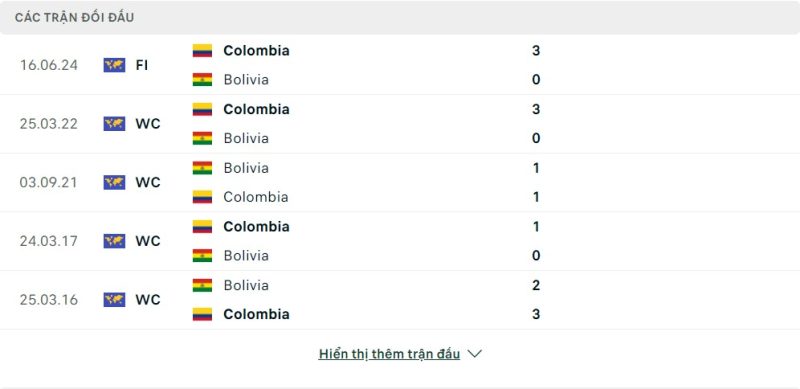Click the Colombia flag in the 16.06.24 match
Image resolution: width=800 pixels, height=389 pixels.
(202, 51)
